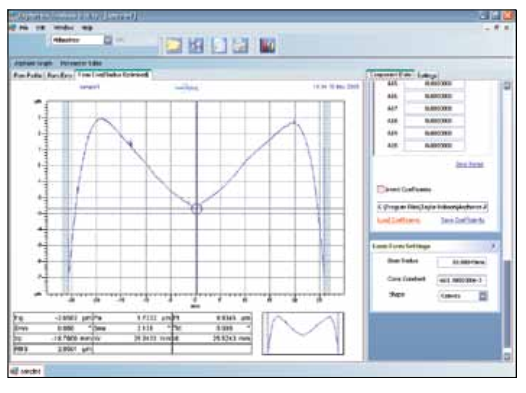Click the Base Radius input field
The width and height of the screenshot is (526, 393).
point(462,262)
